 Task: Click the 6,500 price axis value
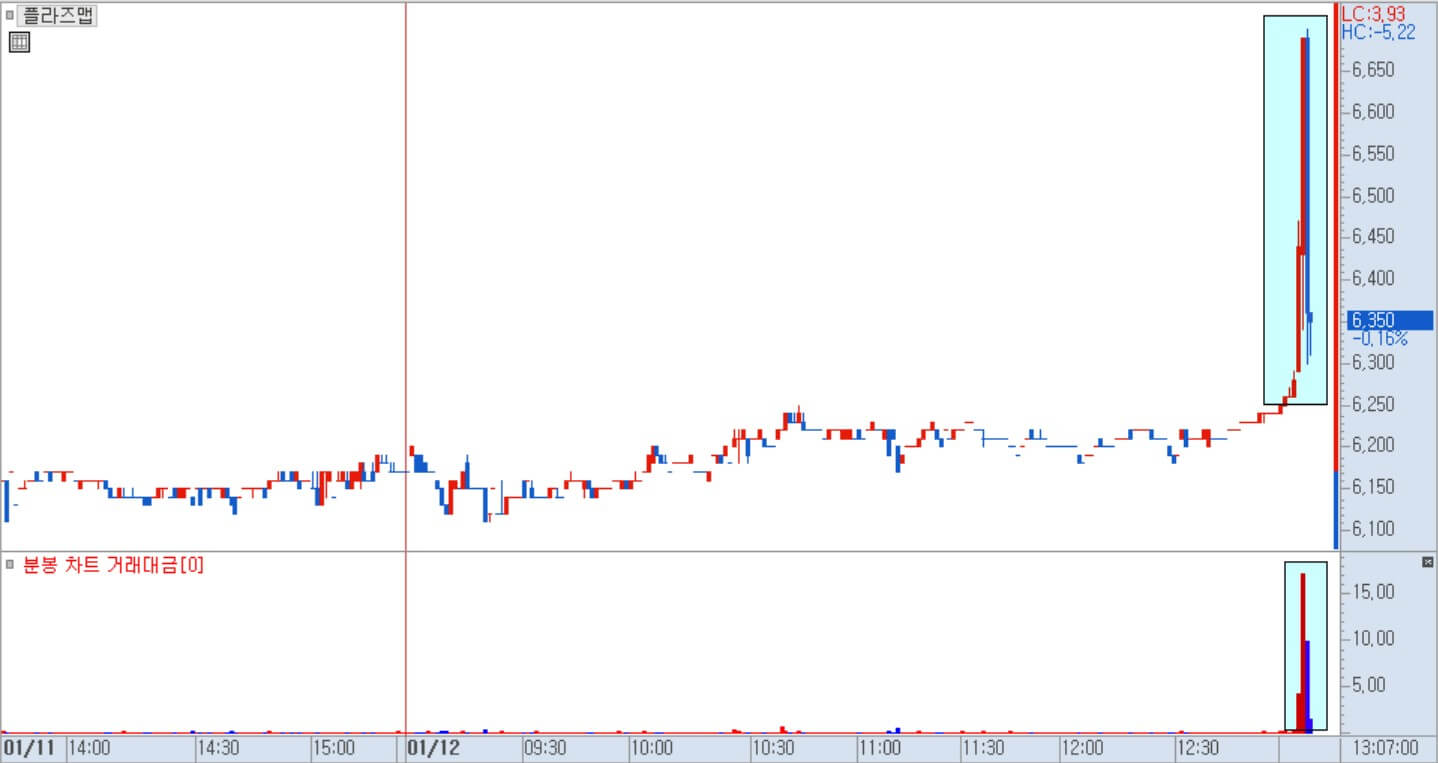[x=1374, y=195]
